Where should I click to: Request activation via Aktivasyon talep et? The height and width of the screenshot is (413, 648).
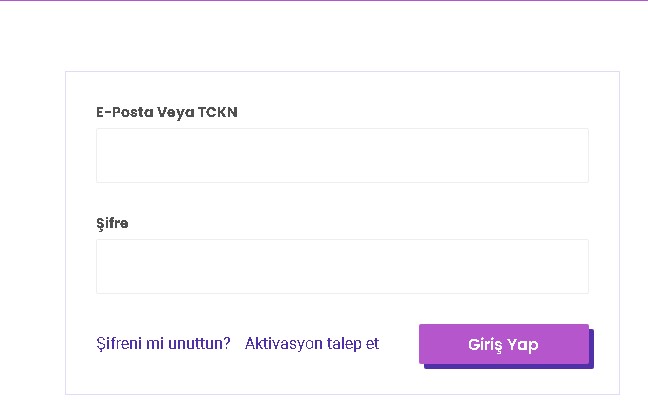tap(312, 343)
